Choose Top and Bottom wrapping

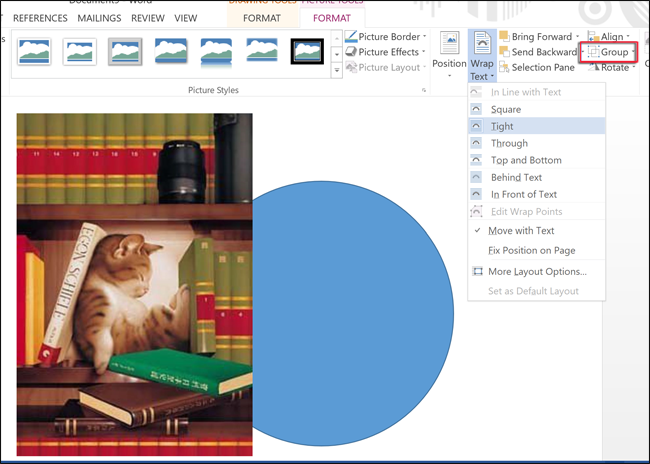pos(536,160)
